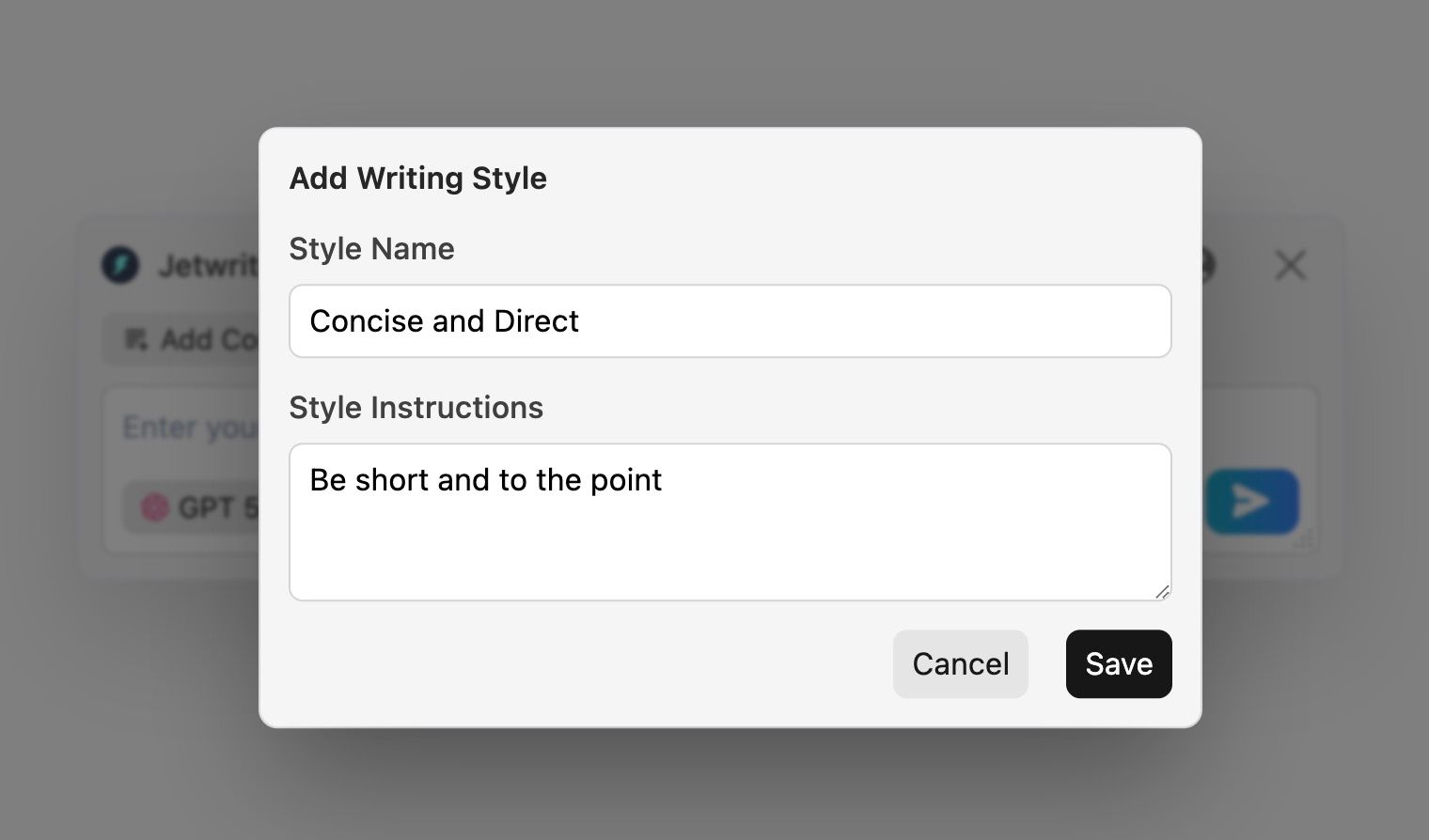Save the new writing style
This screenshot has width=1429, height=840.
pyautogui.click(x=1119, y=663)
